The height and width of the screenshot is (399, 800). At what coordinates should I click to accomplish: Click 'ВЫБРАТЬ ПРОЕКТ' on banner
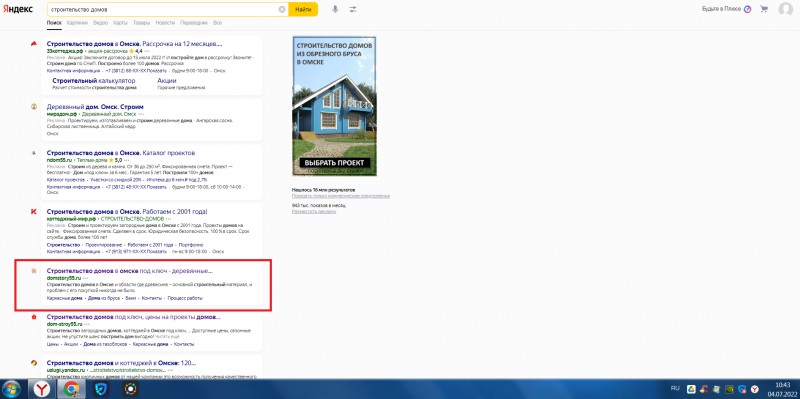coord(334,163)
